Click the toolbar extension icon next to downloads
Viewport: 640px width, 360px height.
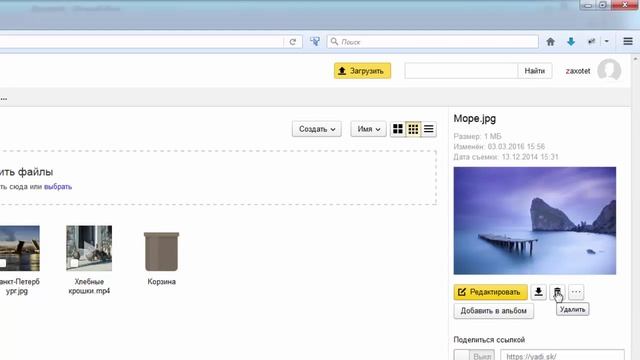pos(591,41)
